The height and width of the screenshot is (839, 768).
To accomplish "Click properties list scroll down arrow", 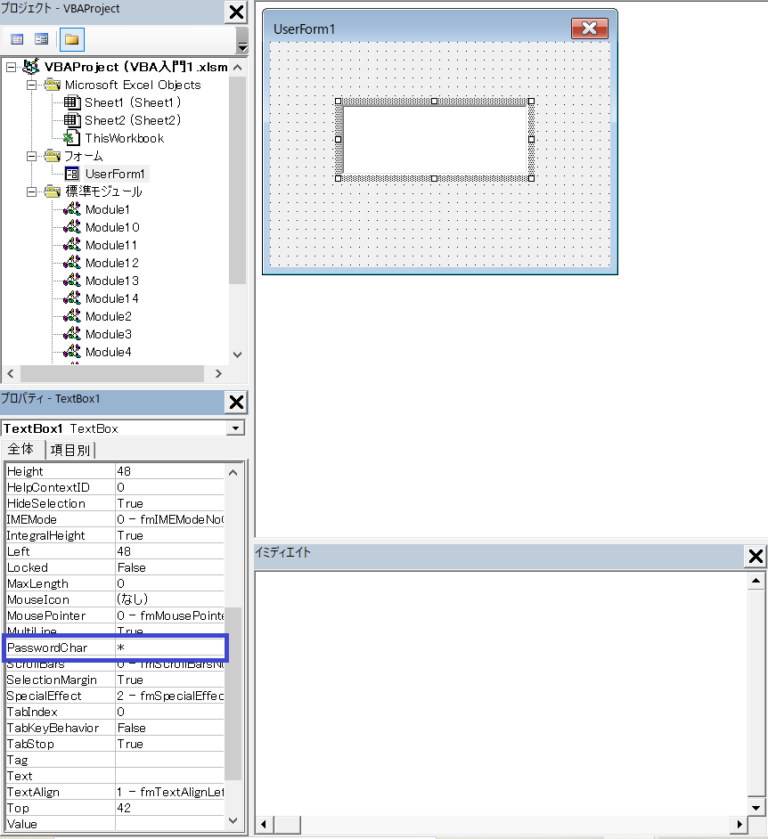I will [233, 820].
